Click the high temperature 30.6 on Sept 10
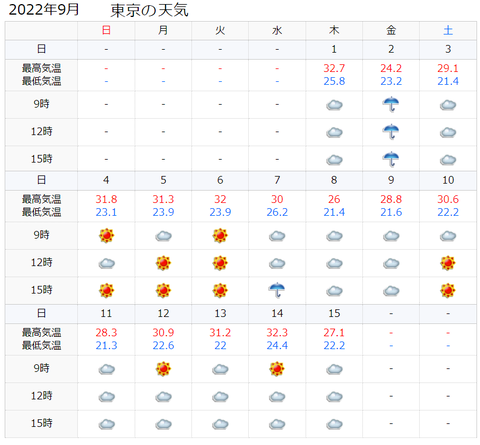 (x=448, y=199)
